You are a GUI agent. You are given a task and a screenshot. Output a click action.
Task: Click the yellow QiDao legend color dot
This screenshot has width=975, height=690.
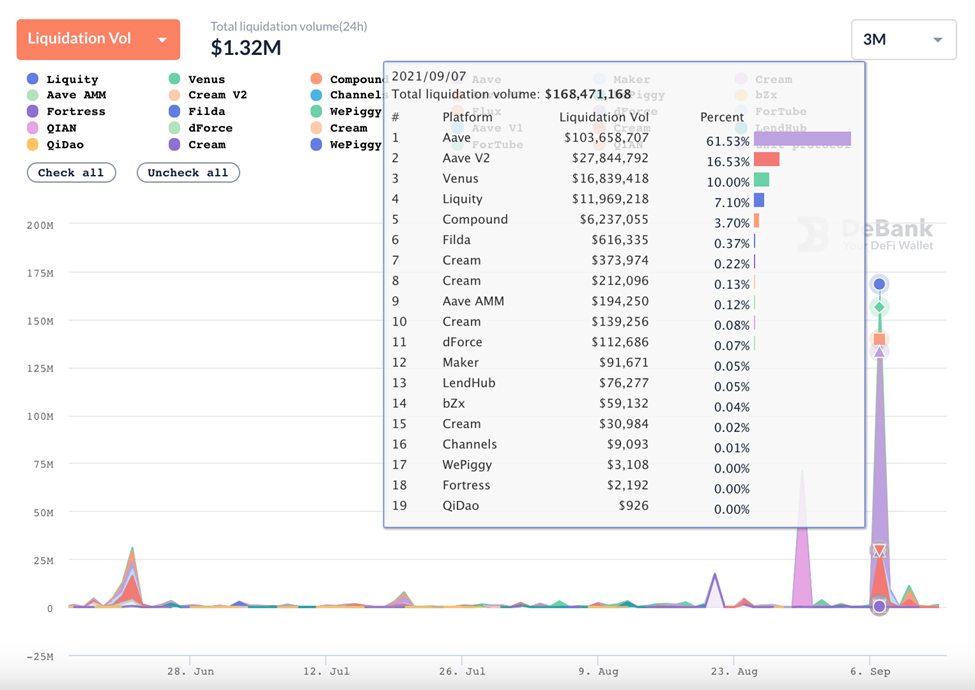(33, 144)
